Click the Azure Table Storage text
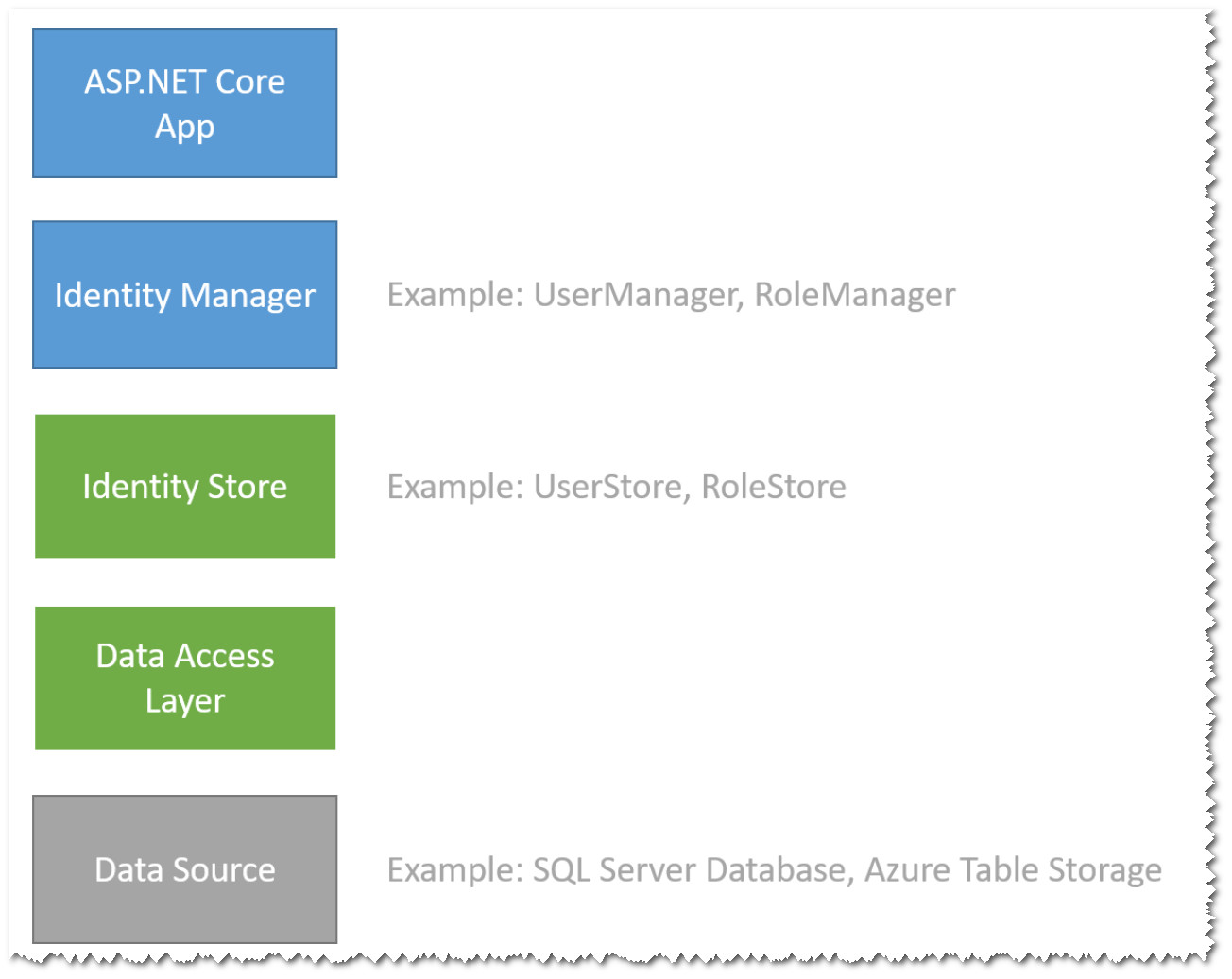 [x=1012, y=869]
